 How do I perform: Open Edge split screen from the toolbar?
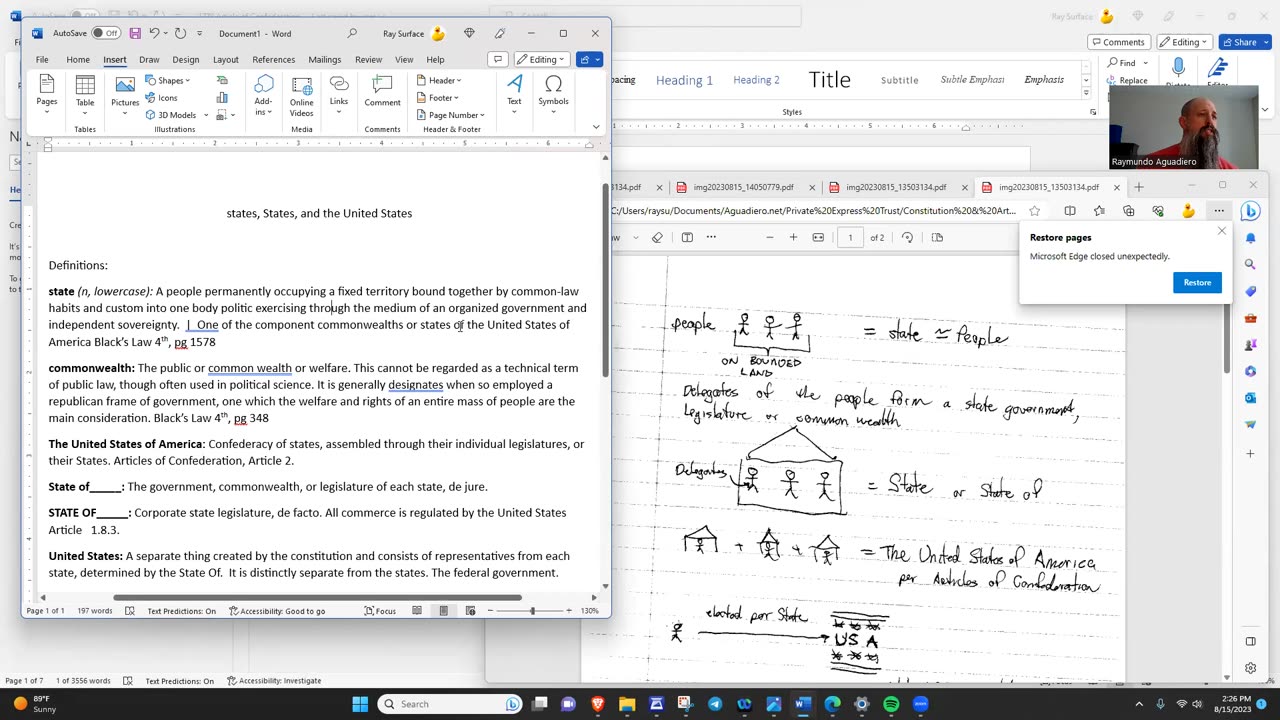tap(1070, 211)
